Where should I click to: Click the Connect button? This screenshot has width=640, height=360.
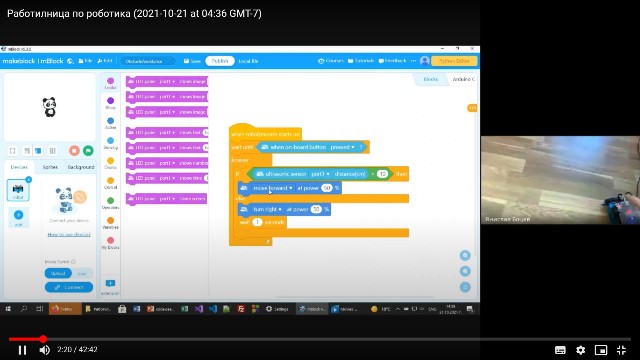tap(69, 287)
